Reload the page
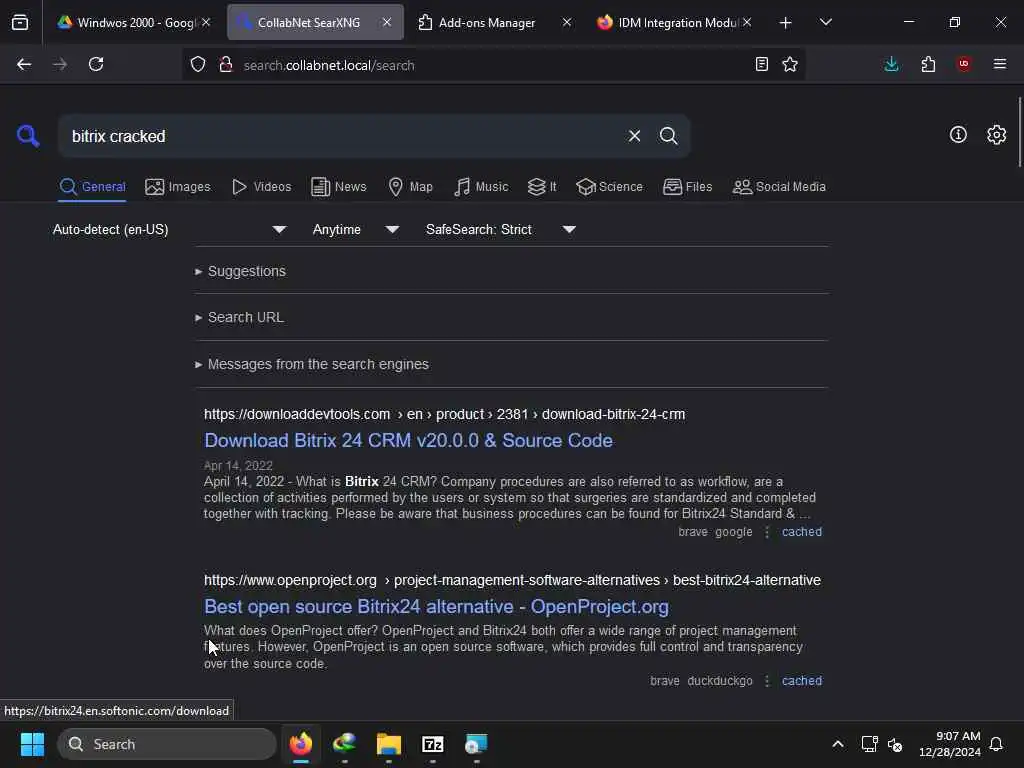This screenshot has width=1024, height=768. coord(96,64)
